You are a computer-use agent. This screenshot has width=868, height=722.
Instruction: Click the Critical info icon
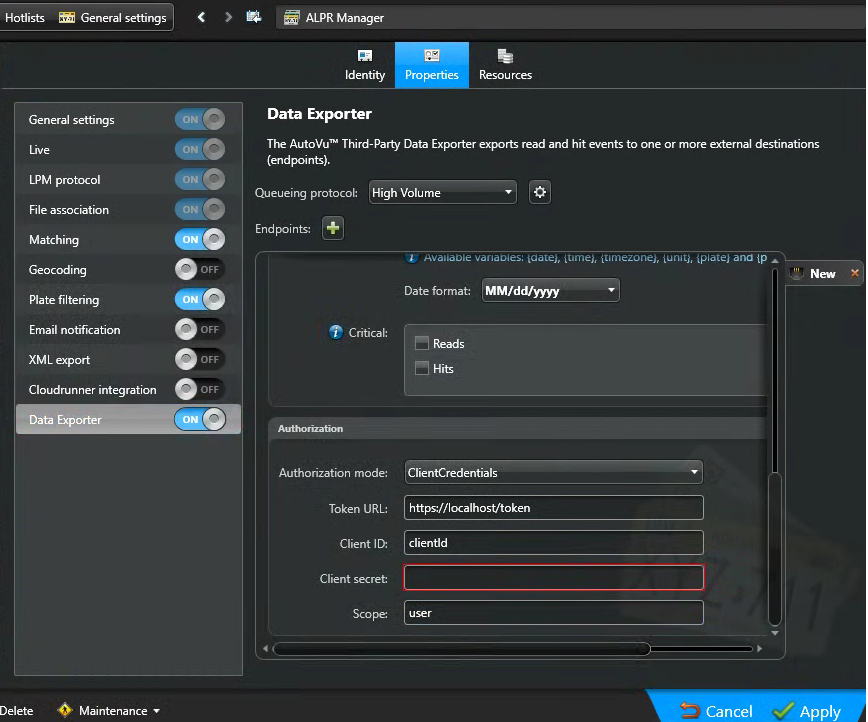tap(336, 332)
